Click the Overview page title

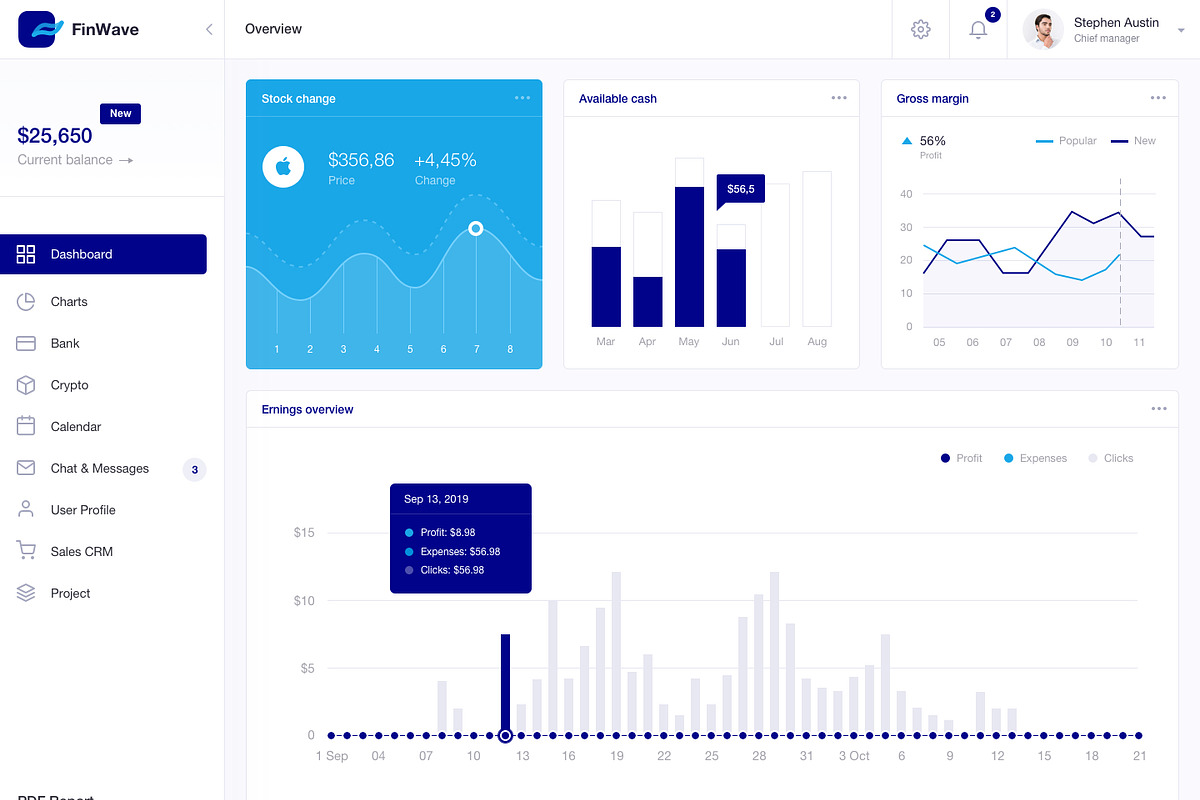(273, 29)
